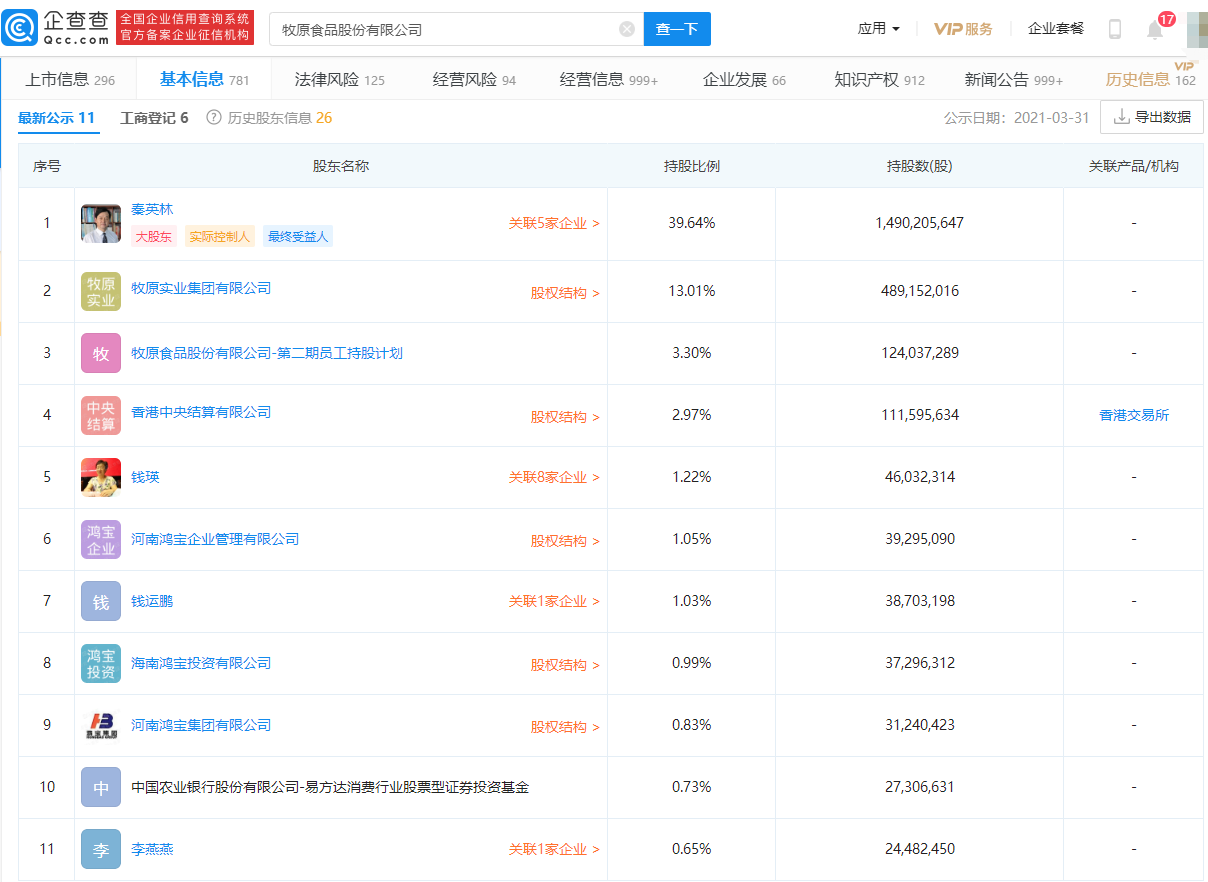Click the 实际控制人 tag

click(220, 237)
